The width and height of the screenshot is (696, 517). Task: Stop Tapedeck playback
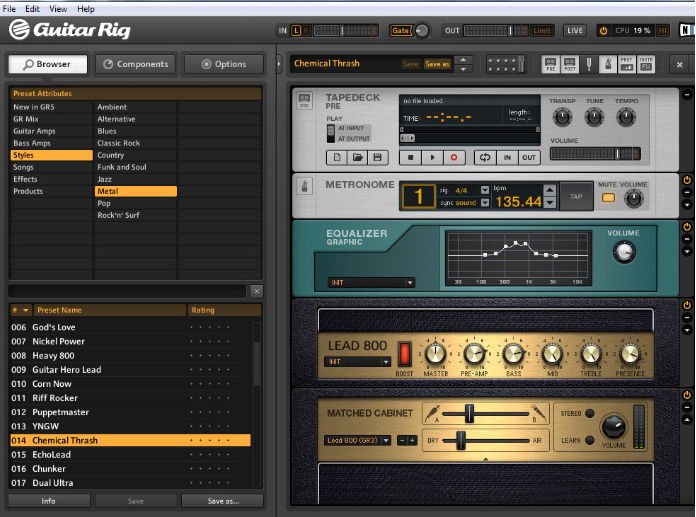click(x=411, y=158)
